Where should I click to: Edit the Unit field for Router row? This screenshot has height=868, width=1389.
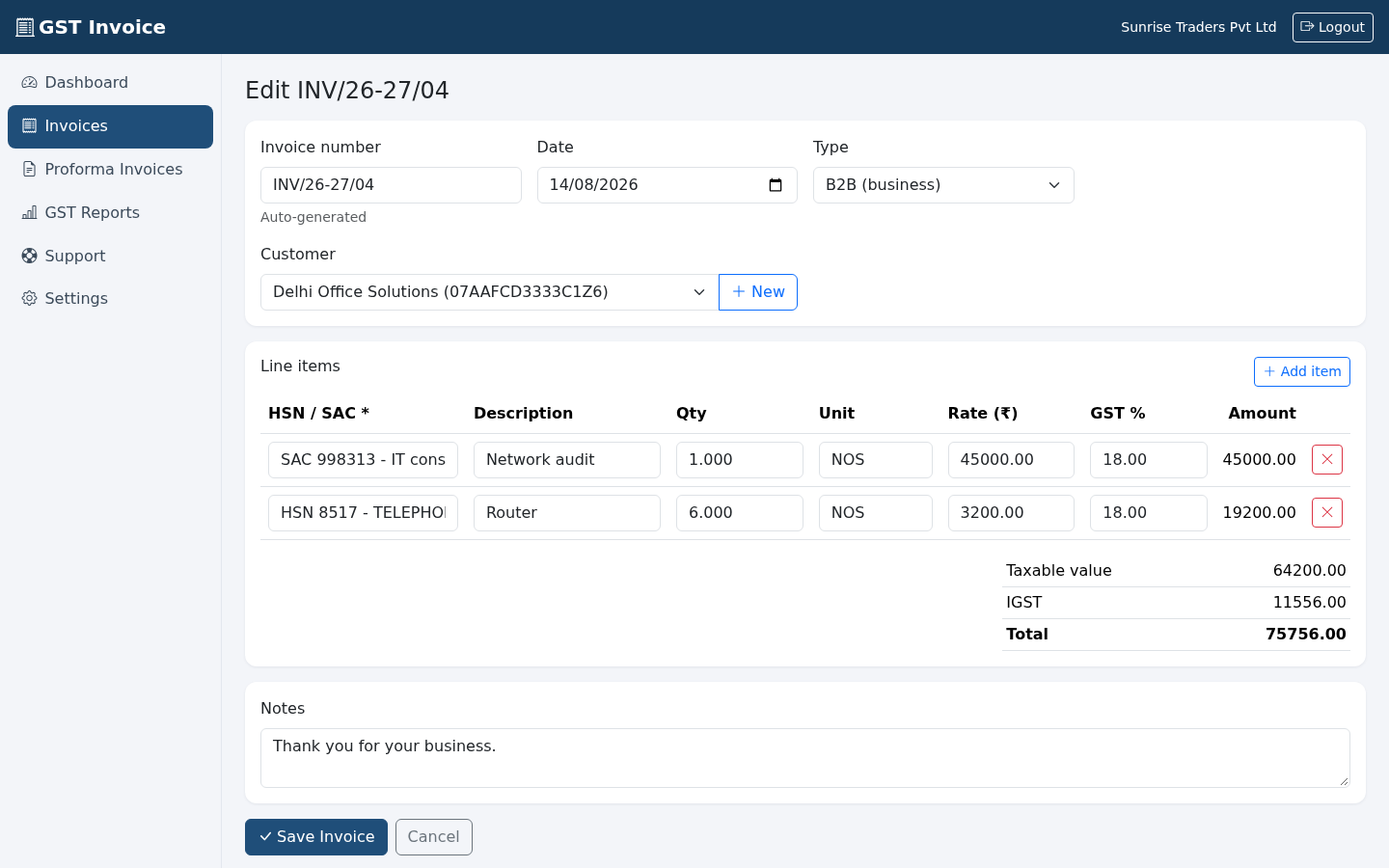(876, 513)
